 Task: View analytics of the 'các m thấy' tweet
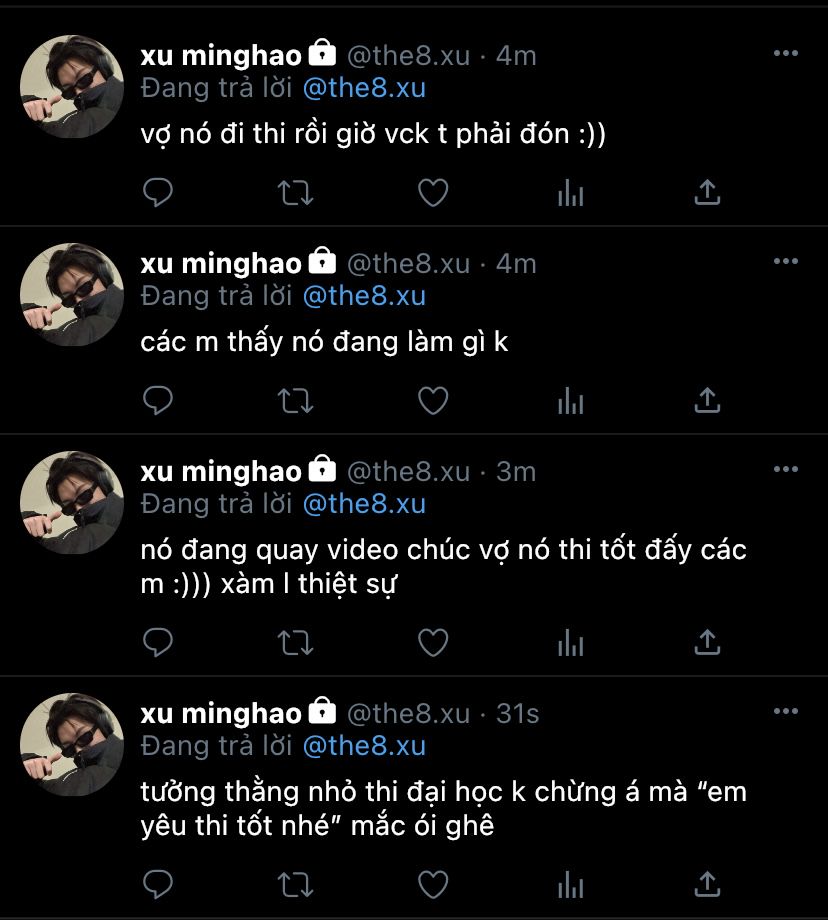click(x=570, y=401)
